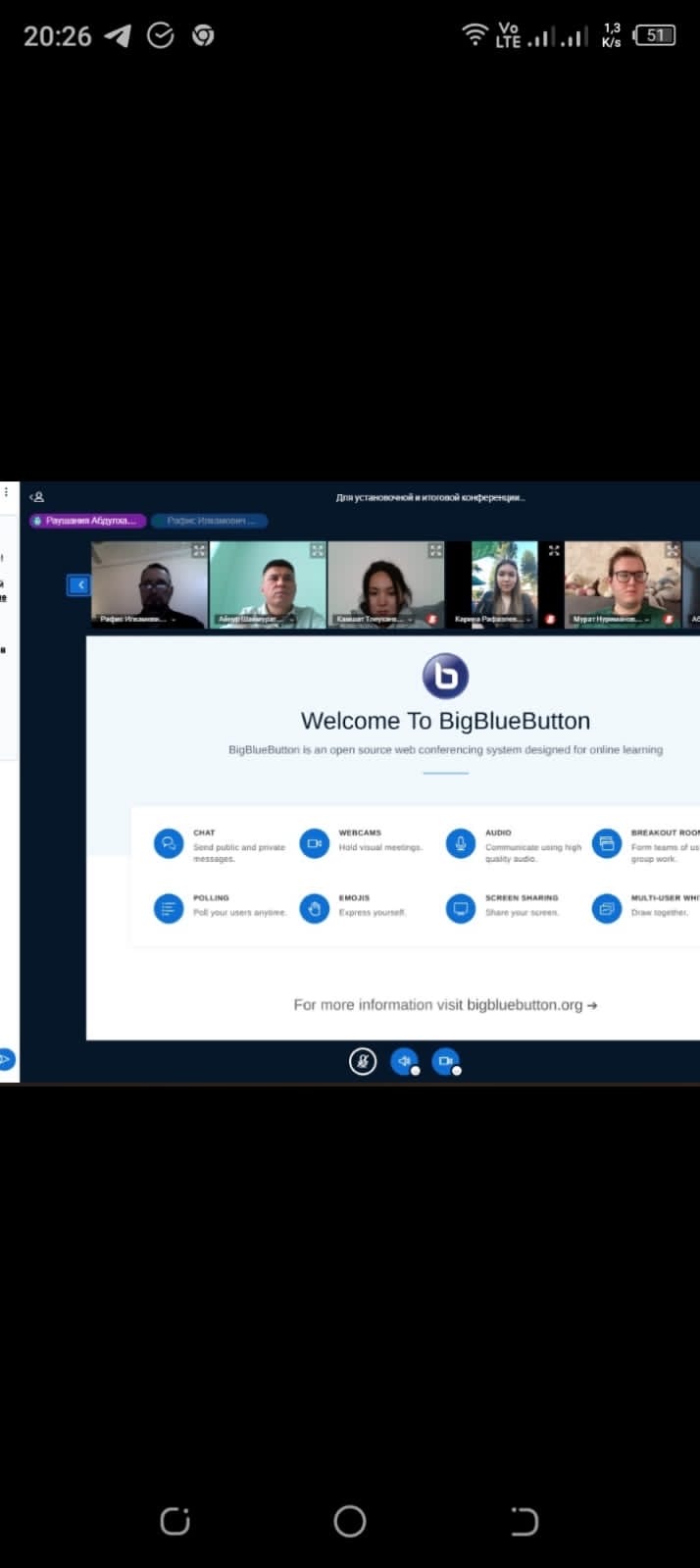Select the Раушания Абдулха... talking indicator
This screenshot has width=700, height=1568.
[x=88, y=521]
